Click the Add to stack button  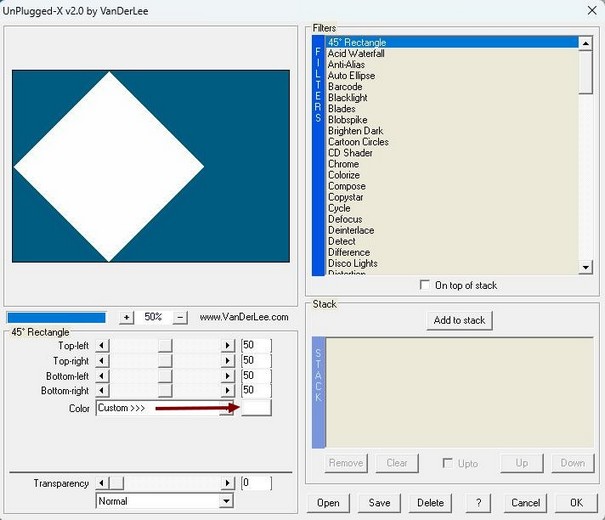(459, 320)
